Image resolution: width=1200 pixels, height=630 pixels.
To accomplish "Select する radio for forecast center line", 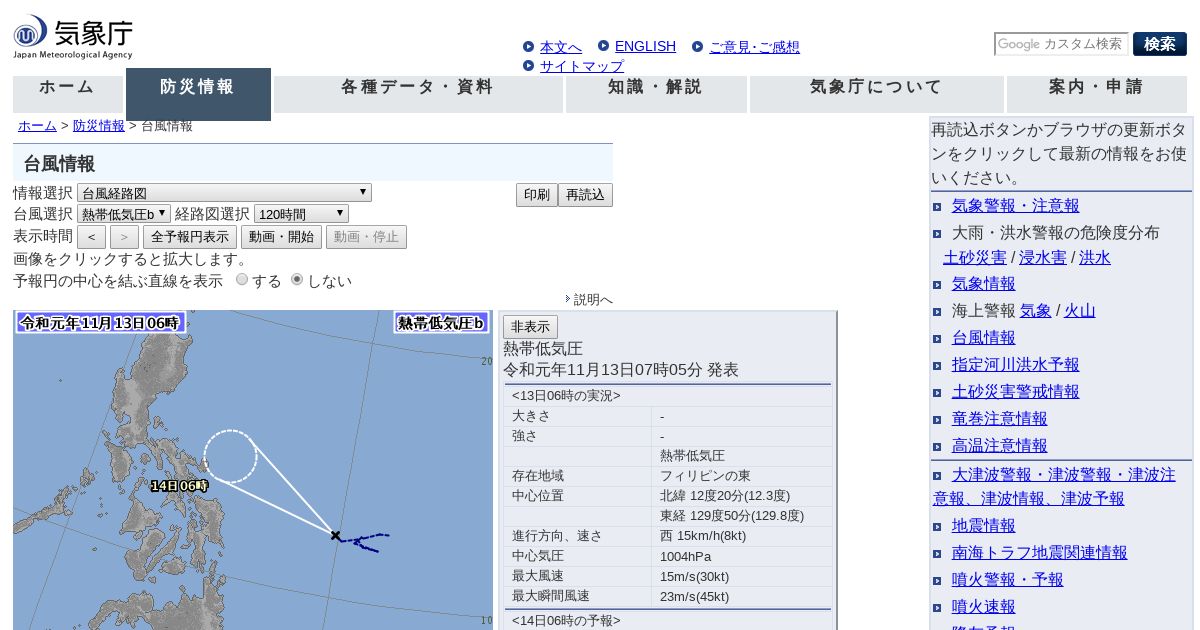I will tap(242, 280).
